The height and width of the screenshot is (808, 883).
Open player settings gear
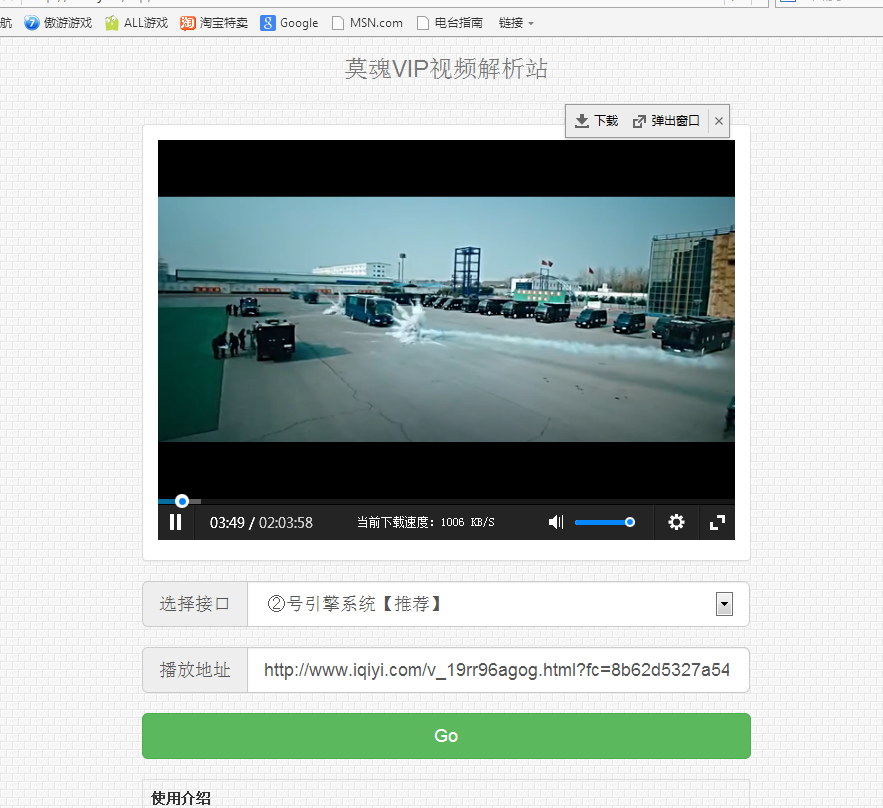pos(676,523)
